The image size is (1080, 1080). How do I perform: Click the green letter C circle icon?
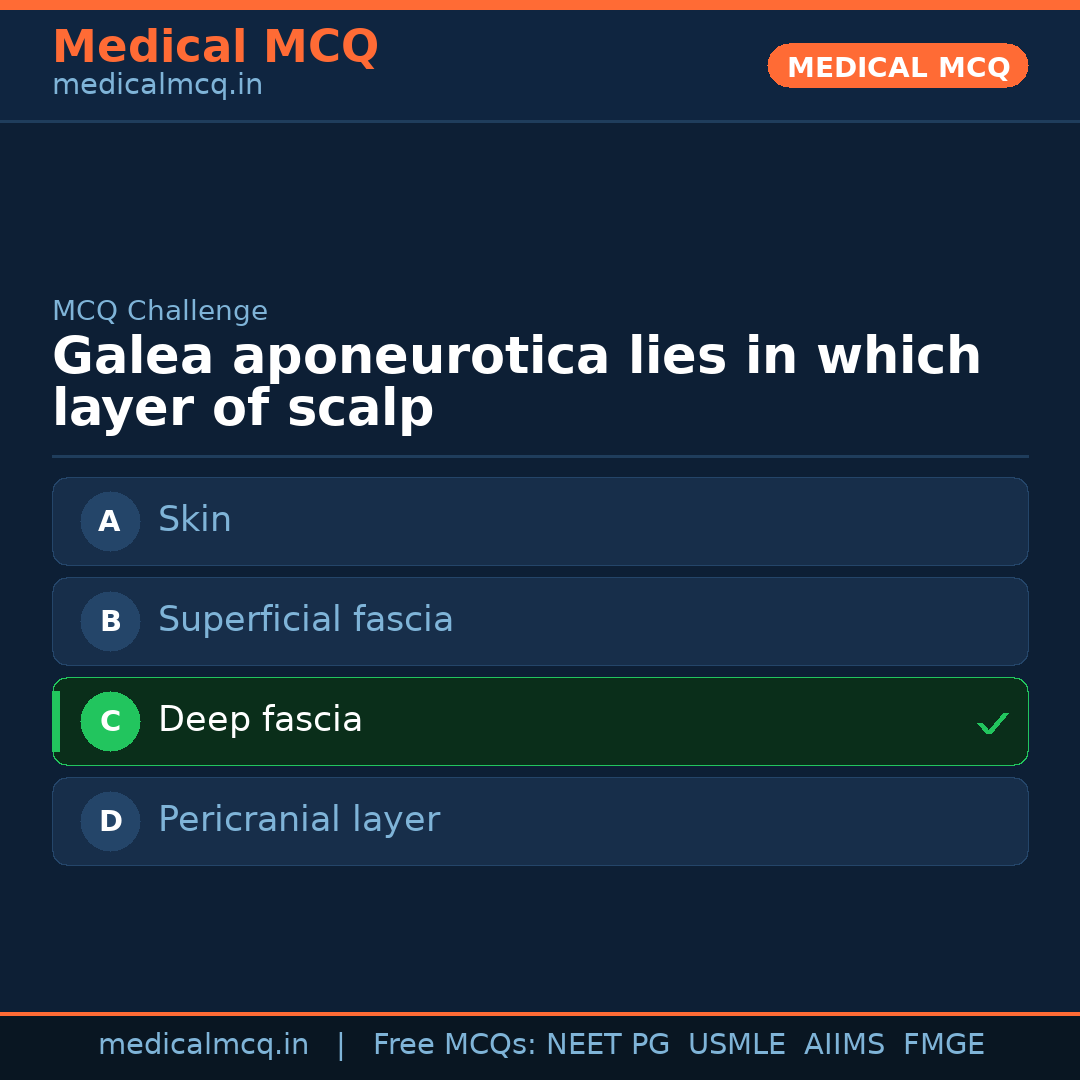pyautogui.click(x=110, y=721)
